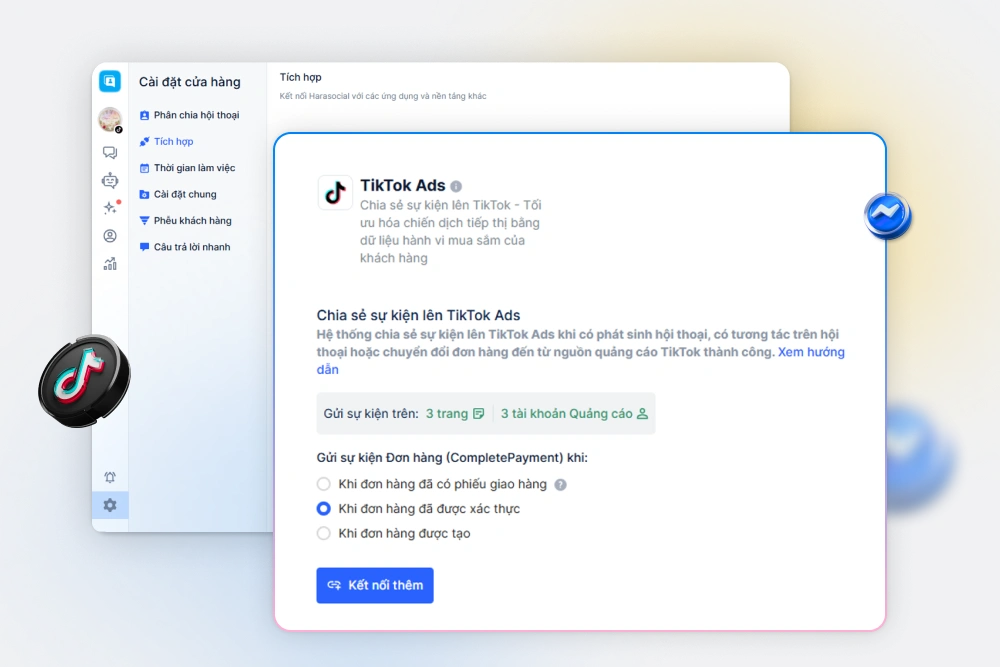The width and height of the screenshot is (1000, 667).
Task: Click the AI sparkles icon with red dot
Action: [110, 207]
